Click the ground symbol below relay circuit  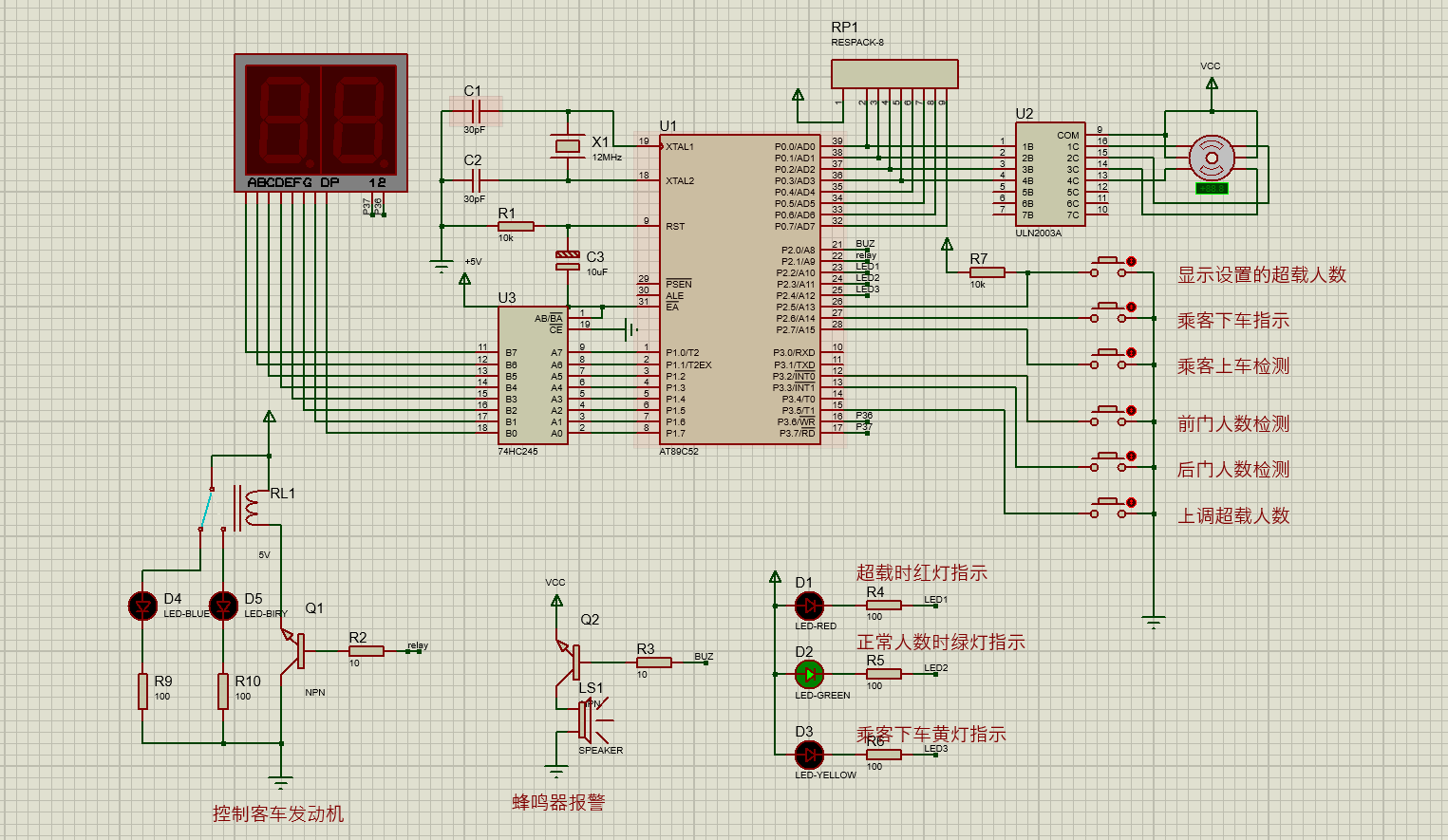coord(280,783)
